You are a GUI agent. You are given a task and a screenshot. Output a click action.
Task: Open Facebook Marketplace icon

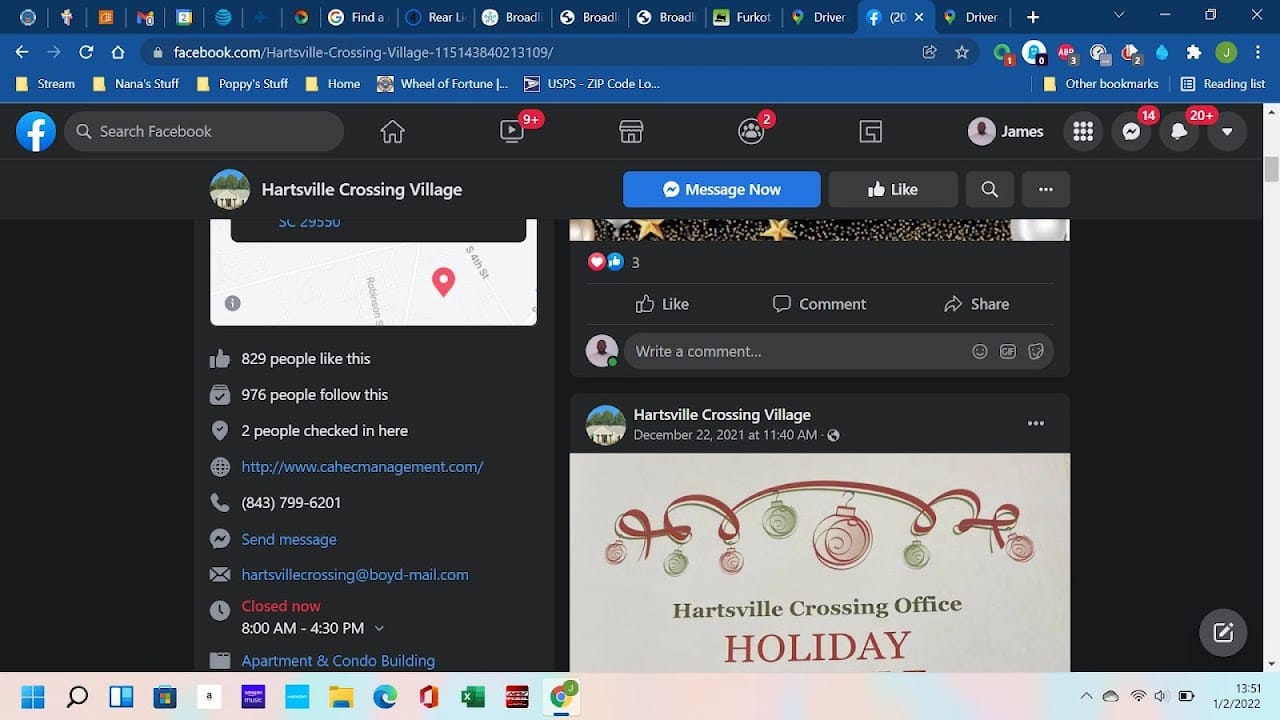pyautogui.click(x=631, y=131)
